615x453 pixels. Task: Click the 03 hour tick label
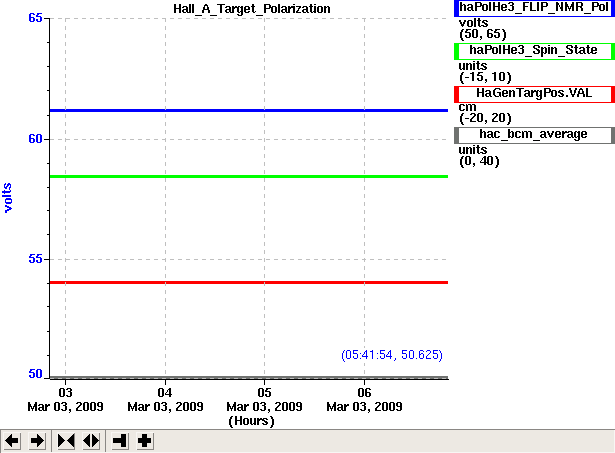click(x=65, y=393)
